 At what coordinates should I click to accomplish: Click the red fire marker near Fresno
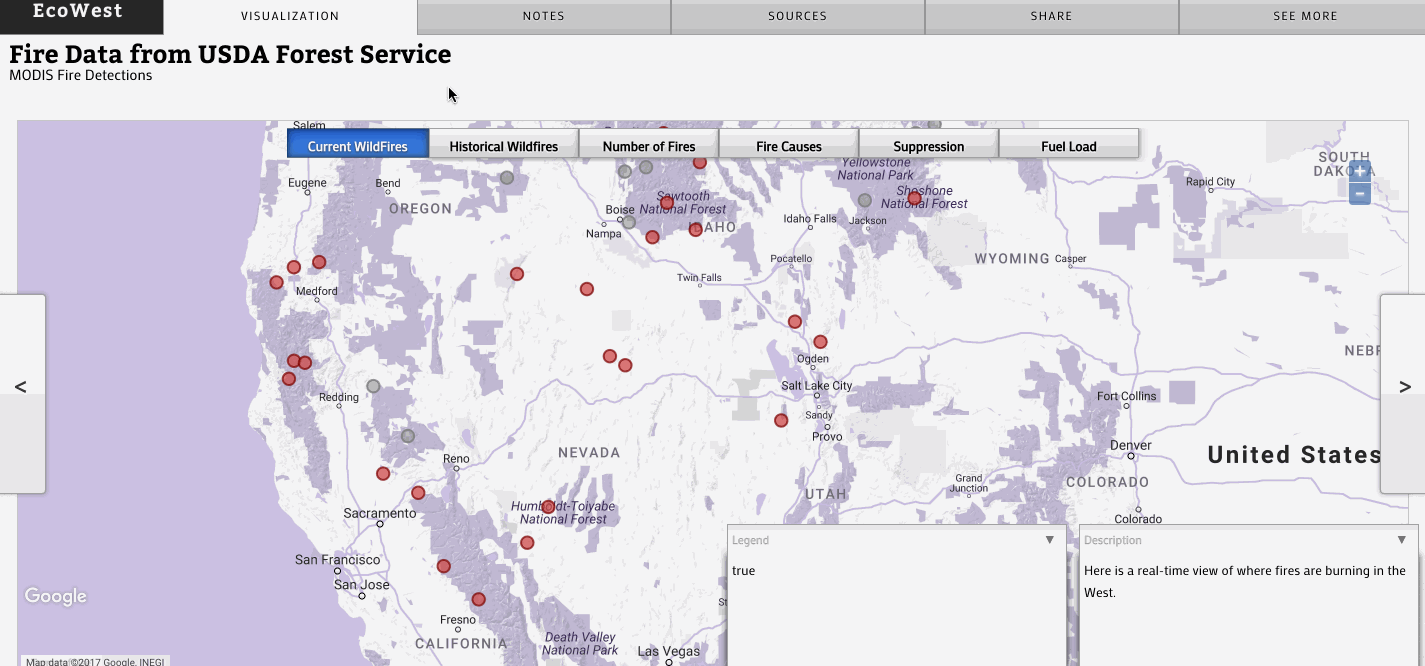(478, 600)
